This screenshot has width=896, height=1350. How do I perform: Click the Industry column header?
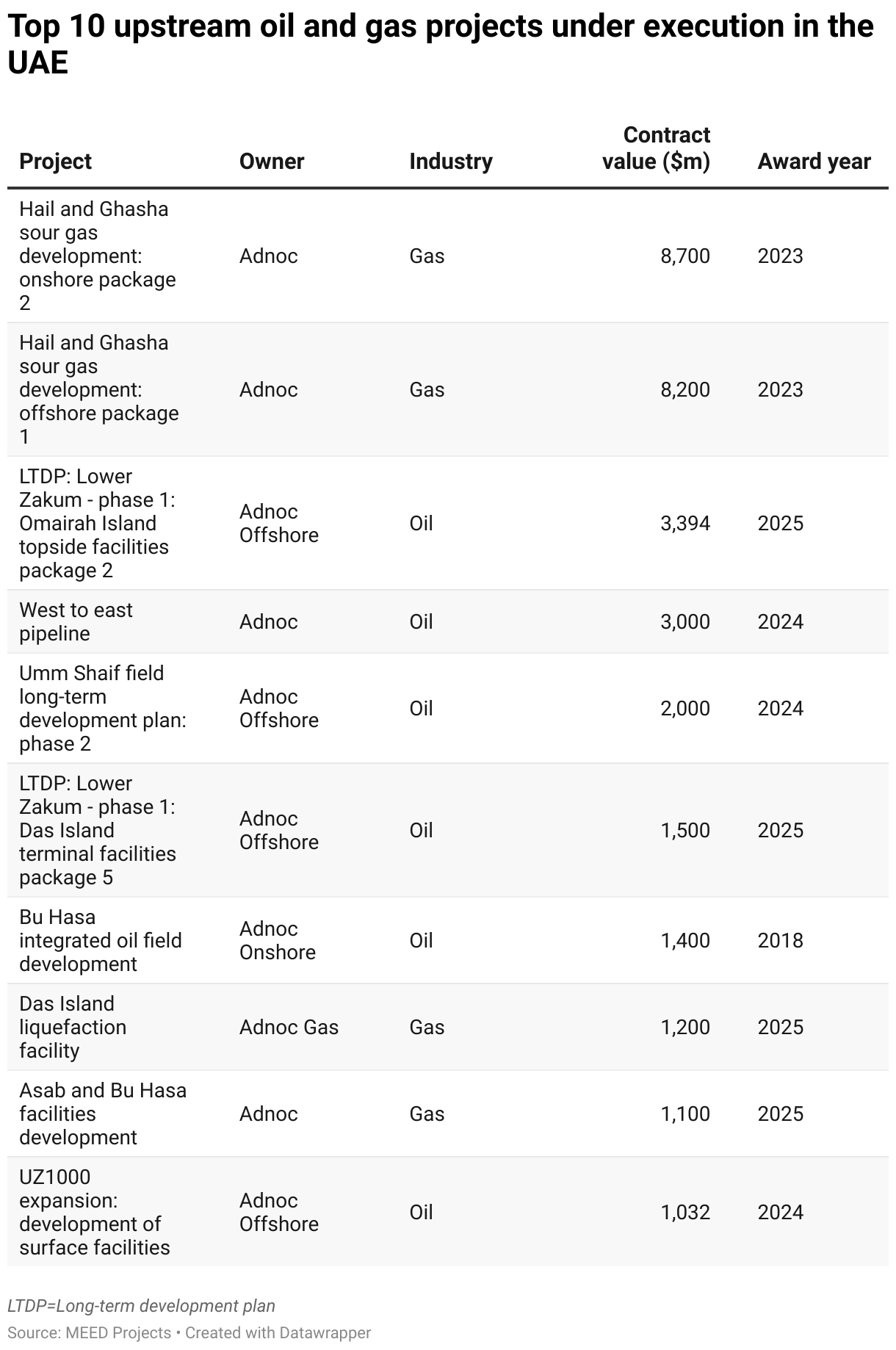click(450, 162)
